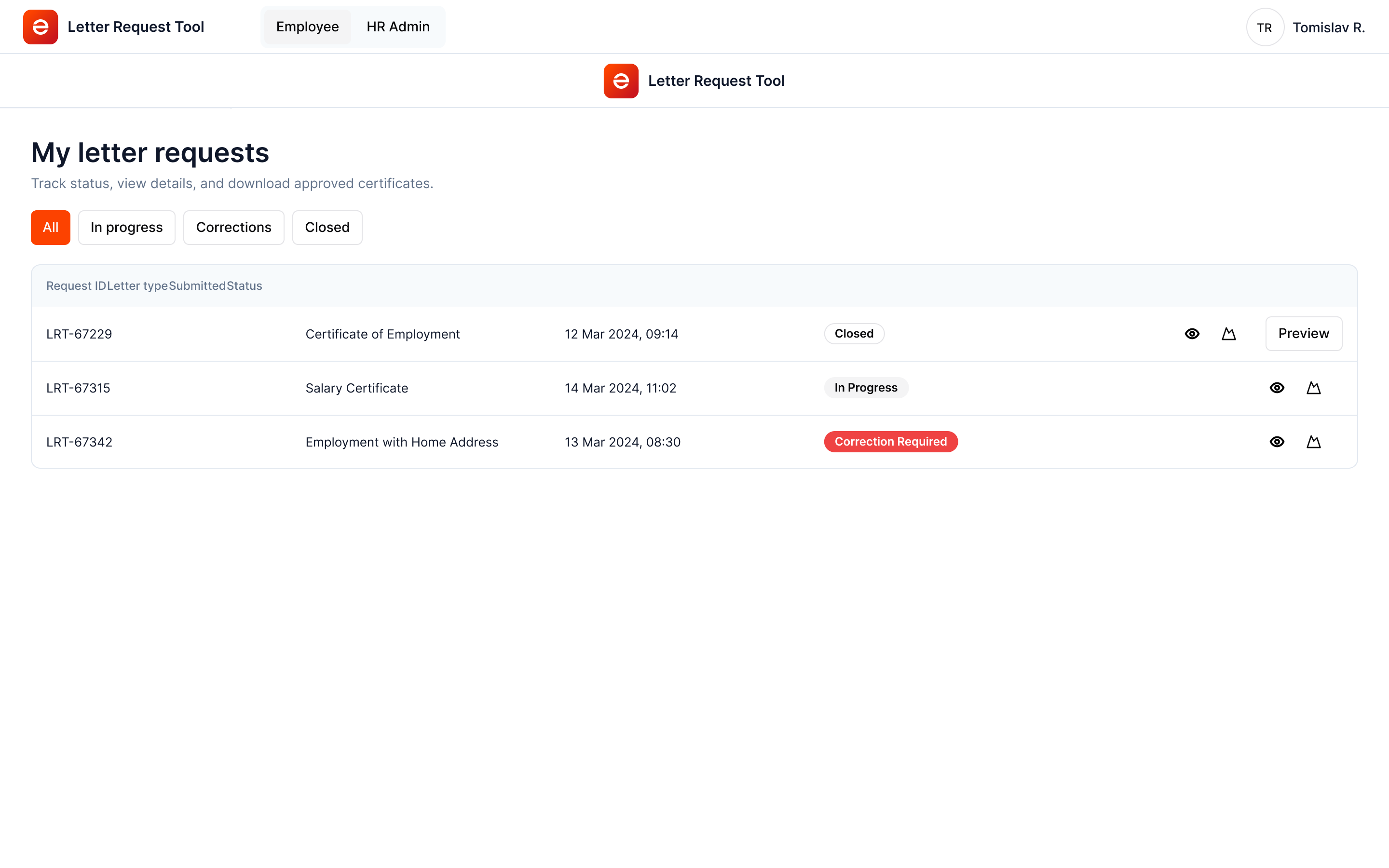Click the eye view icon for LRT-67342

[1277, 441]
